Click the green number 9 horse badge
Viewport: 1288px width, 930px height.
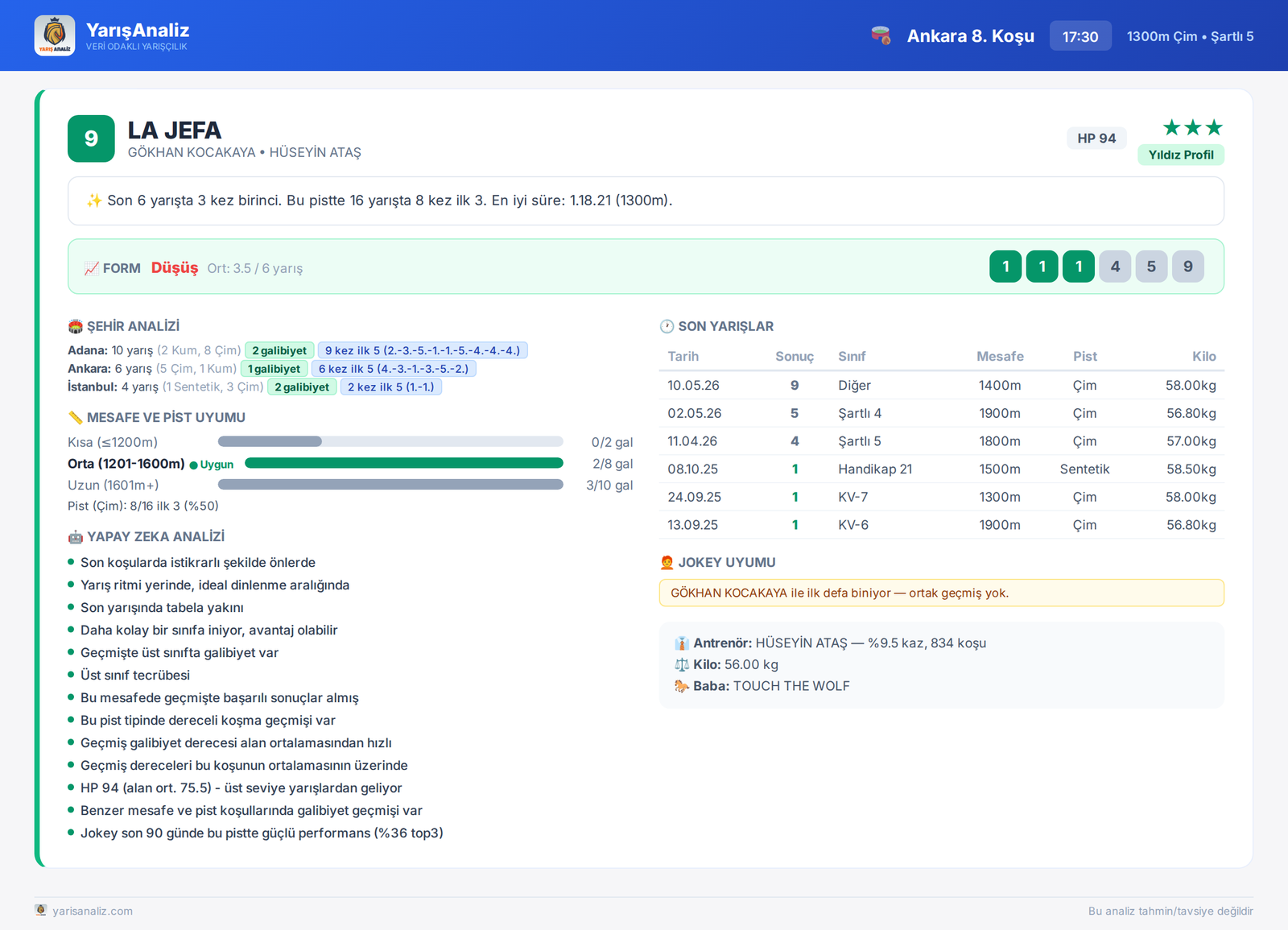coord(91,138)
